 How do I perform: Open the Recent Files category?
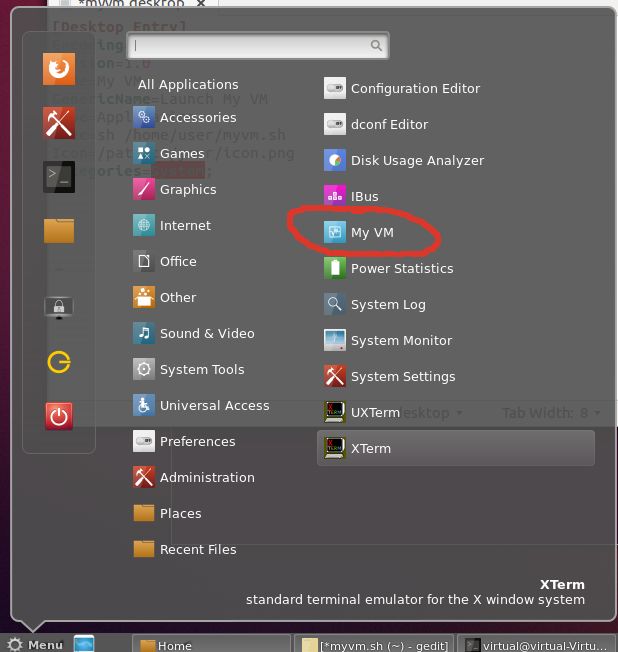[185, 549]
